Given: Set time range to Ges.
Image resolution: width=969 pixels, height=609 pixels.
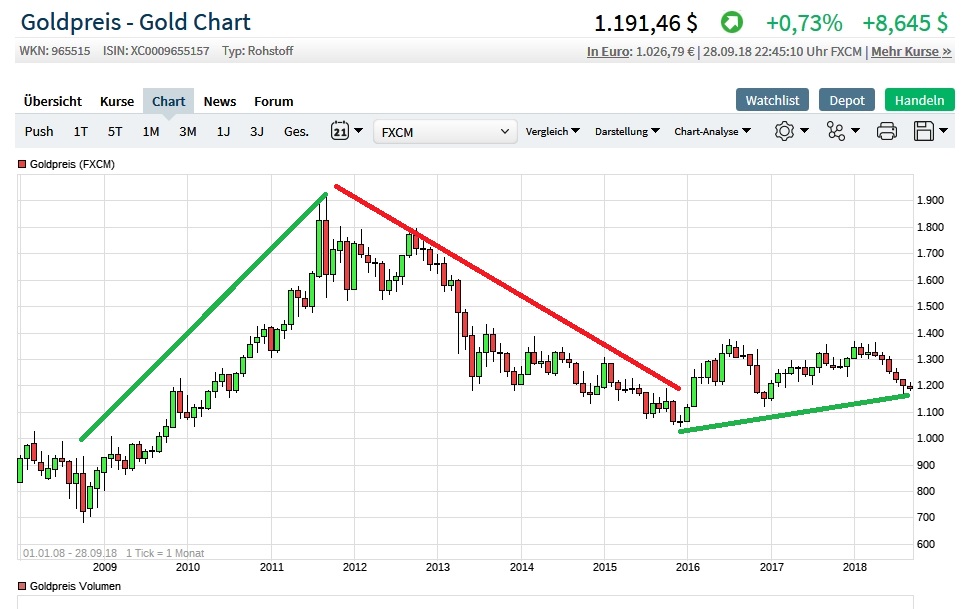Looking at the screenshot, I should coord(296,131).
